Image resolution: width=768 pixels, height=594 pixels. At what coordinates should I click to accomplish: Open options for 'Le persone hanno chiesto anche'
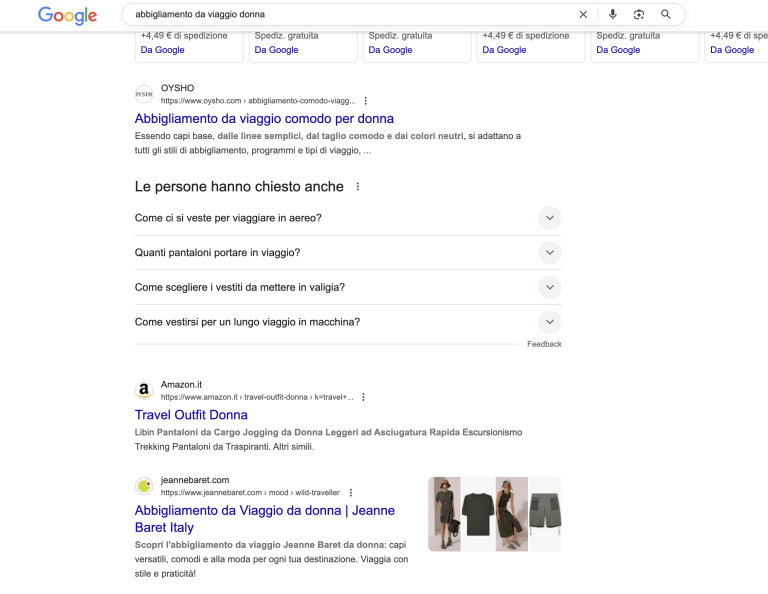(x=358, y=187)
